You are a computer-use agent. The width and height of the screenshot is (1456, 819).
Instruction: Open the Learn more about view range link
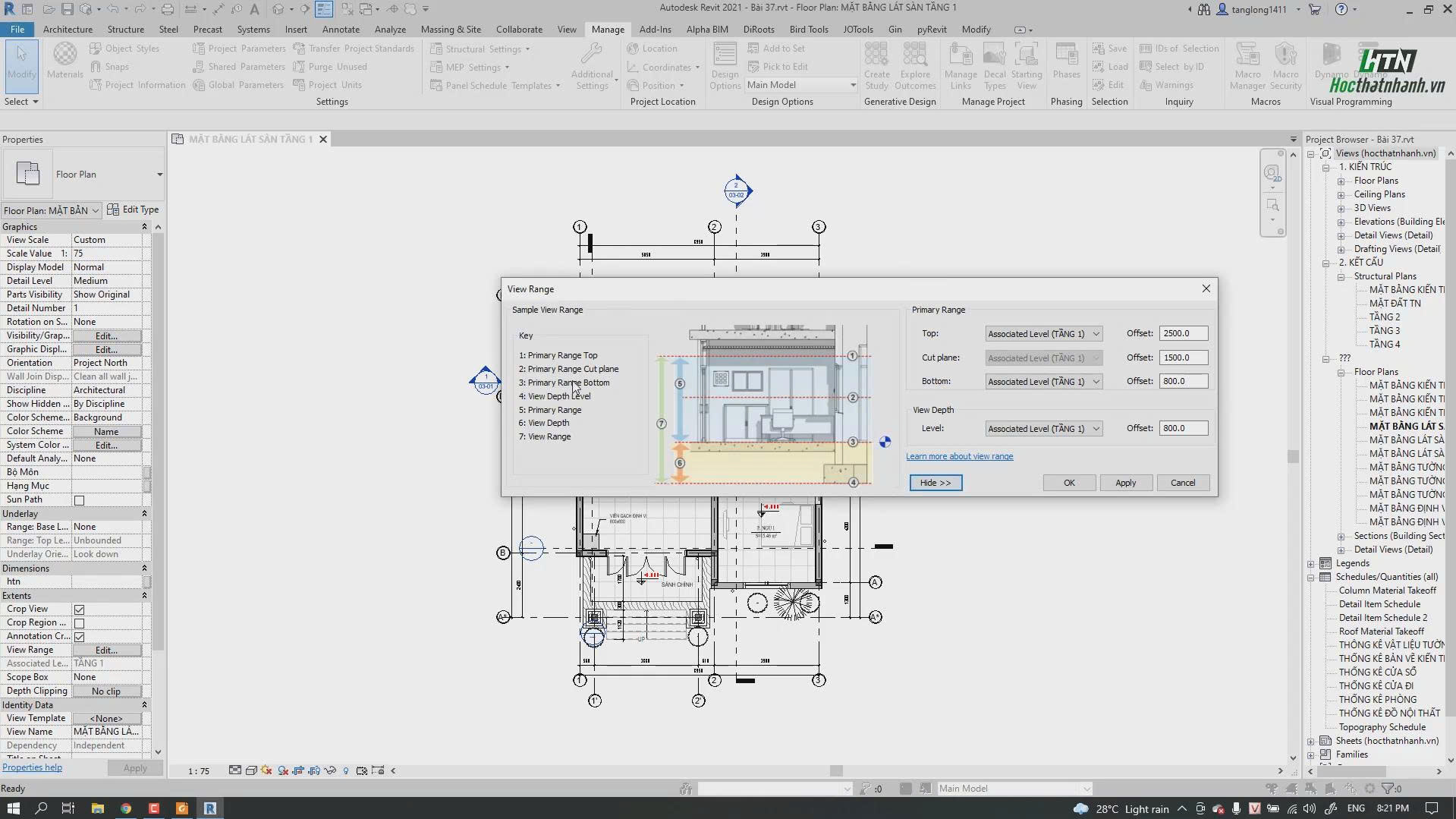pos(959,456)
